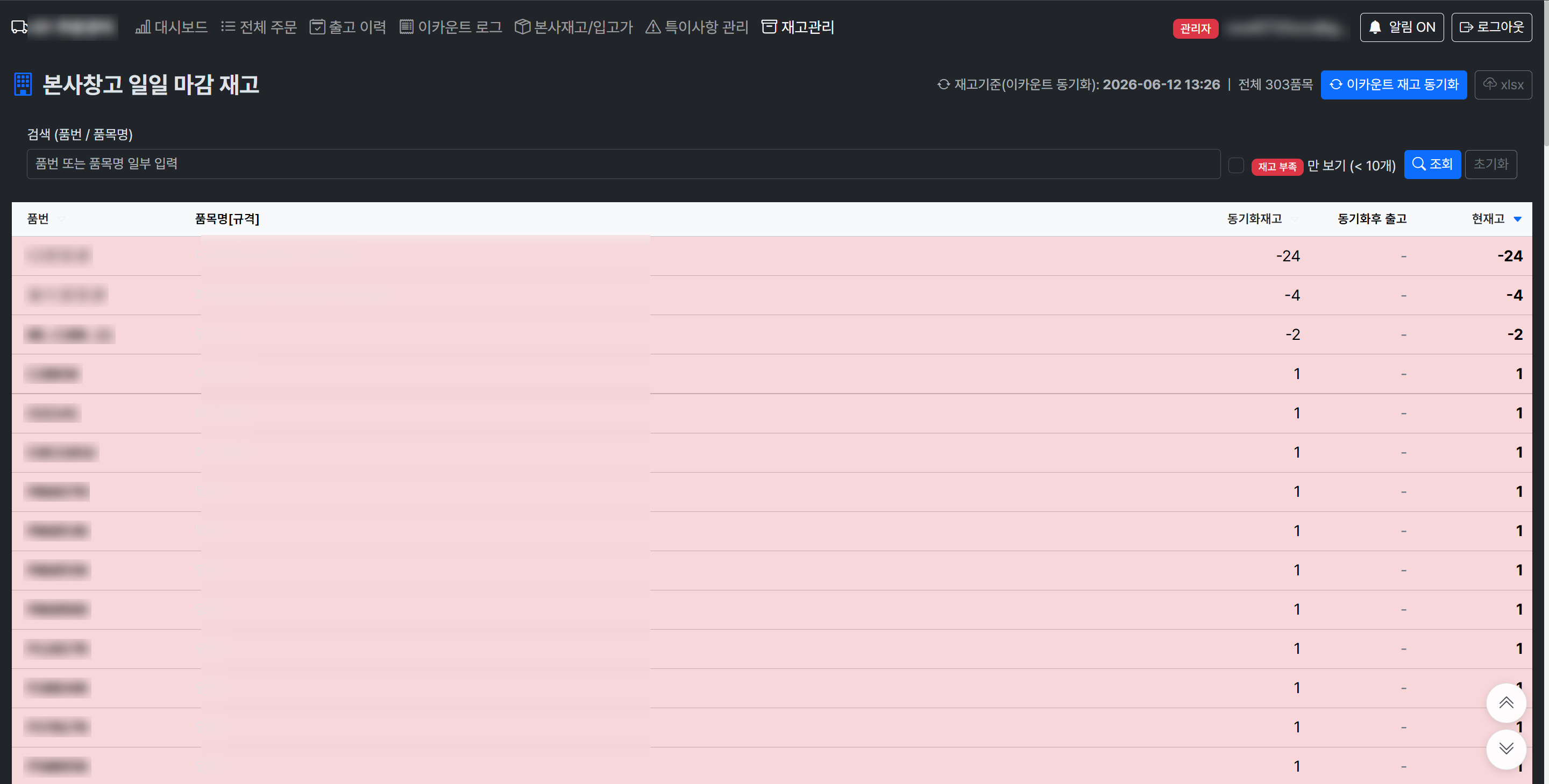The height and width of the screenshot is (784, 1549).
Task: Export table with xlsx button
Action: [x=1503, y=85]
